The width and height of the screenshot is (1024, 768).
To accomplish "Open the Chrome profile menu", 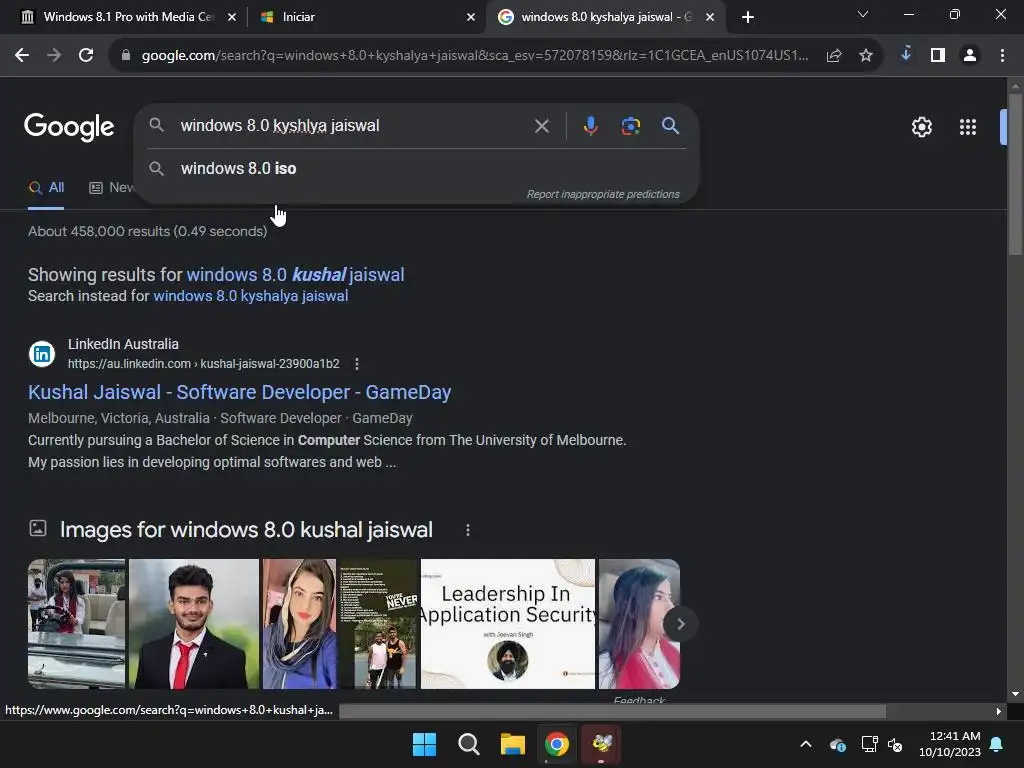I will pyautogui.click(x=970, y=56).
